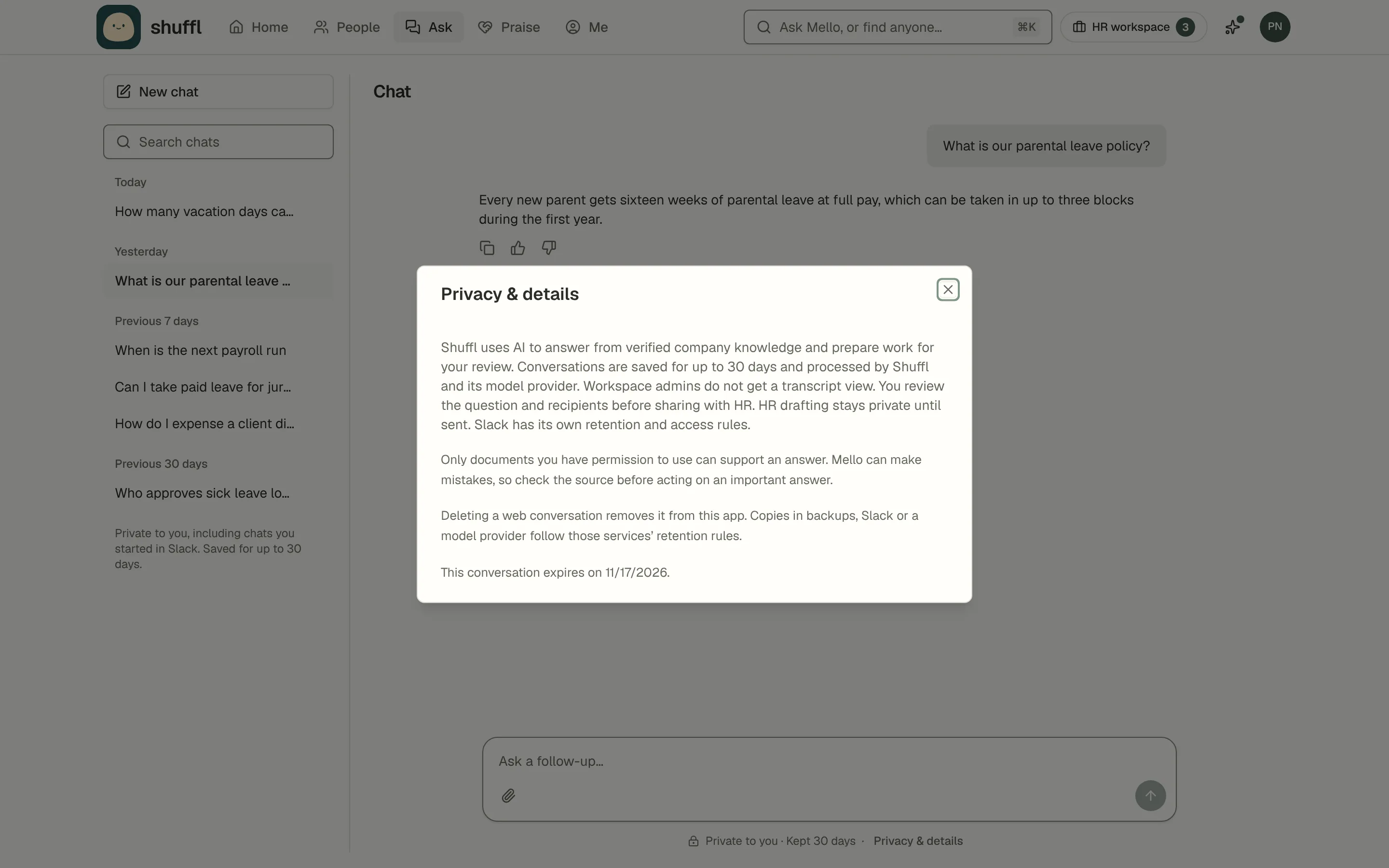The width and height of the screenshot is (1389, 868).
Task: Click the Ask a follow-up input
Action: click(829, 761)
